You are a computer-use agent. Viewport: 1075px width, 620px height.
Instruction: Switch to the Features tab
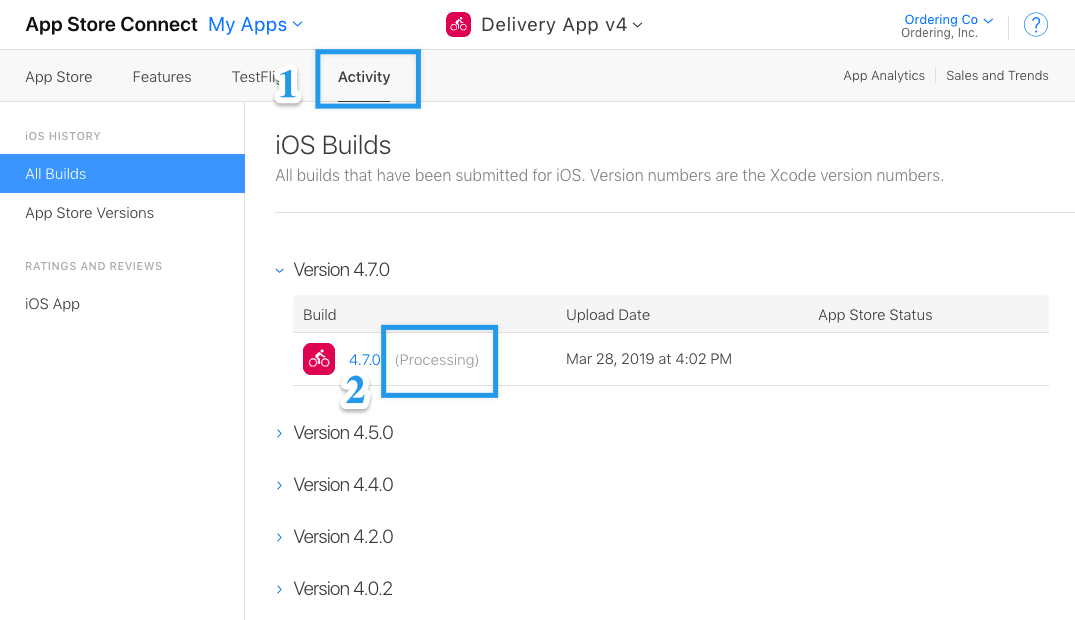(162, 77)
